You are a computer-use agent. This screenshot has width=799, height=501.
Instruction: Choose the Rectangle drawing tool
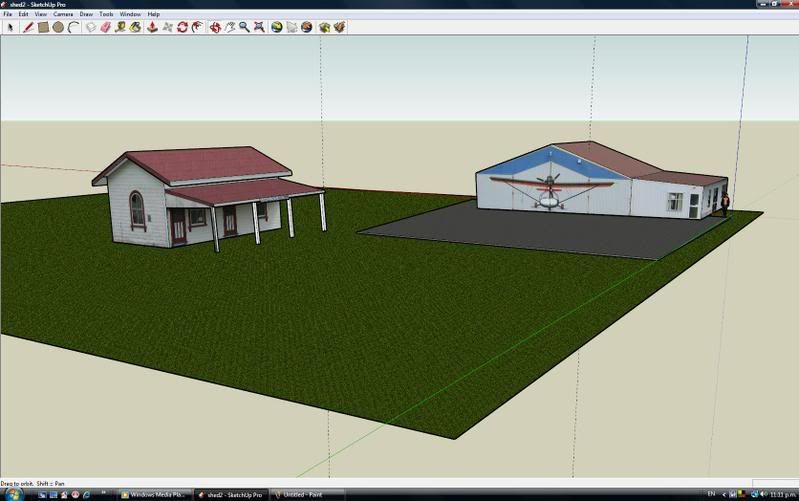[x=43, y=27]
